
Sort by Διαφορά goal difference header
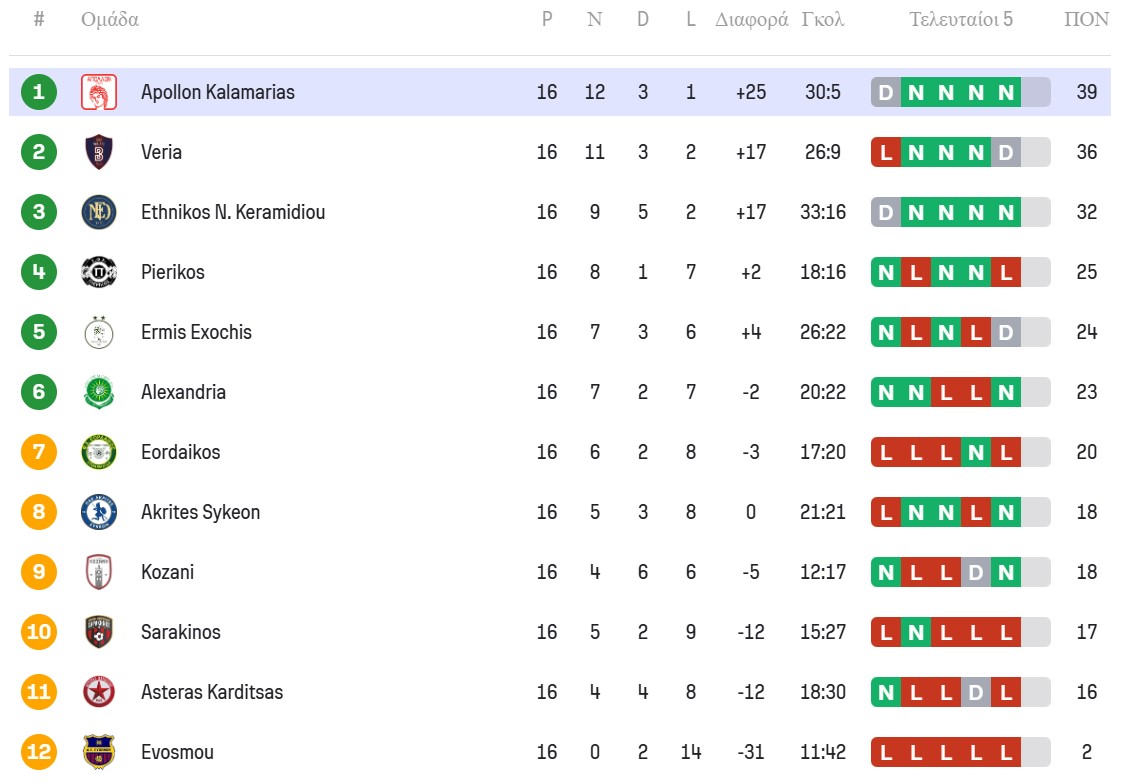751,19
